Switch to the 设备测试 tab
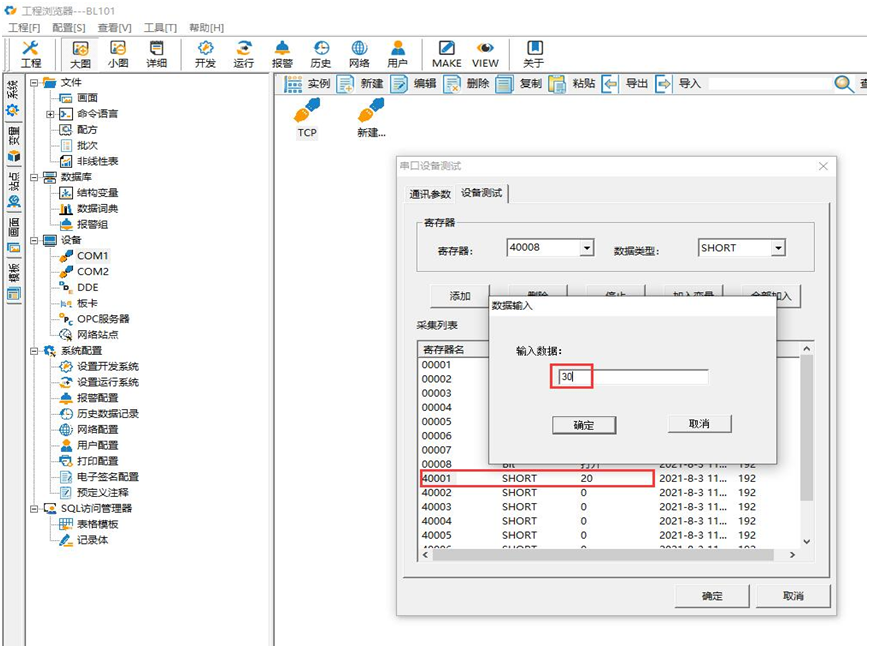Viewport: 869px width, 648px height. 481,193
